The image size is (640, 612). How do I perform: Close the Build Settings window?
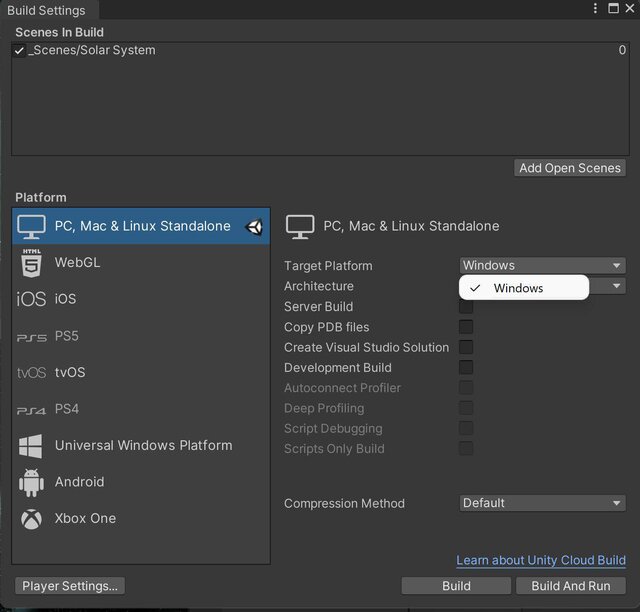pyautogui.click(x=630, y=8)
